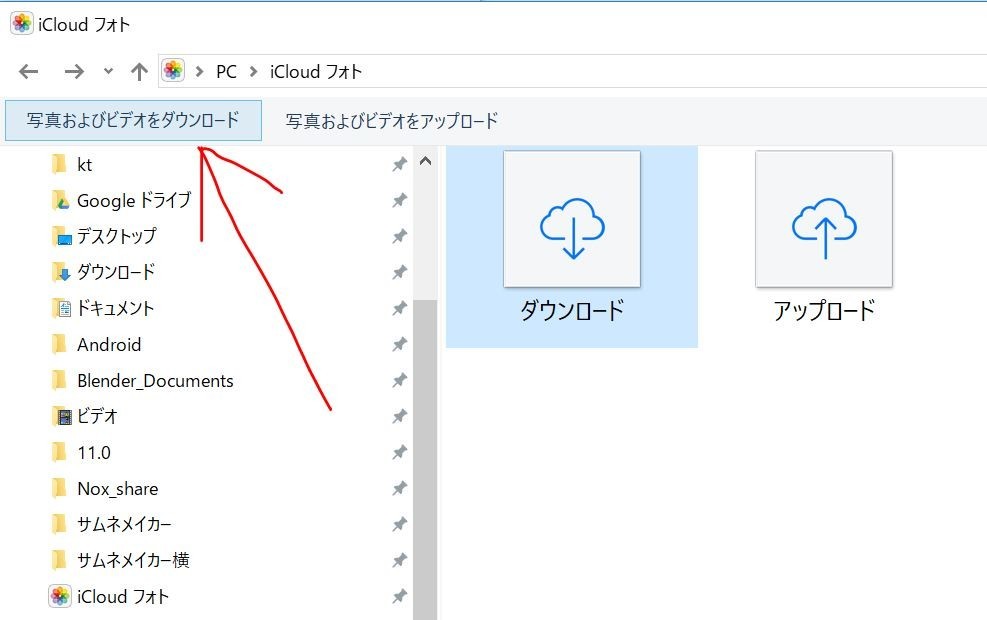The height and width of the screenshot is (620, 987).
Task: Click the Nox_share folder icon
Action: click(x=60, y=488)
